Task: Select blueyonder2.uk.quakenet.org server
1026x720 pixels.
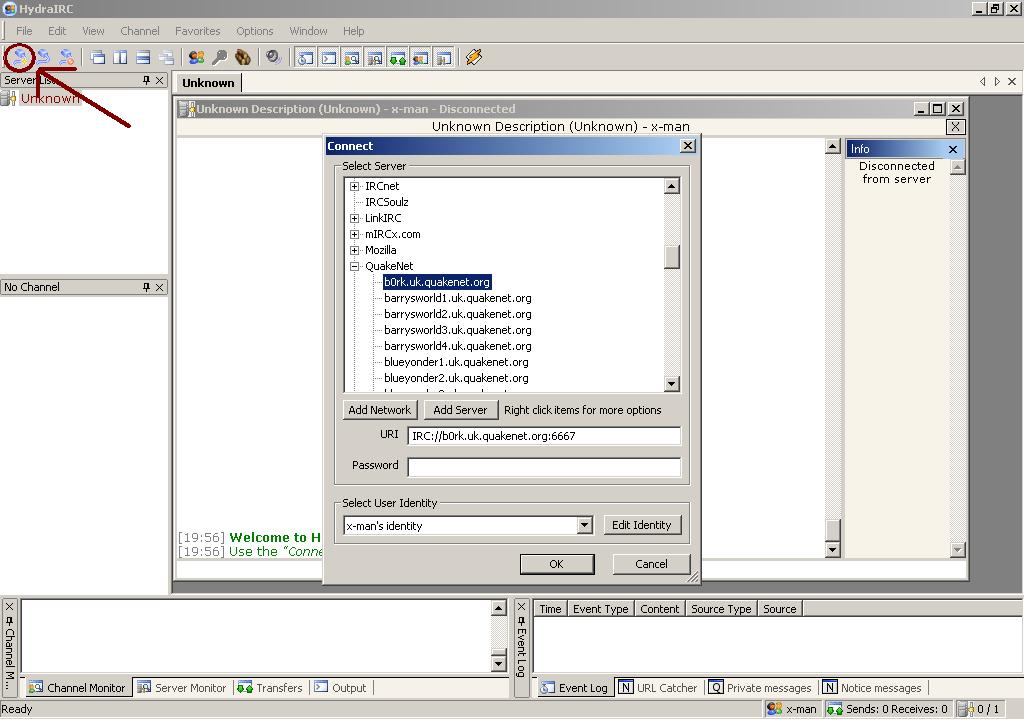Action: pyautogui.click(x=456, y=378)
